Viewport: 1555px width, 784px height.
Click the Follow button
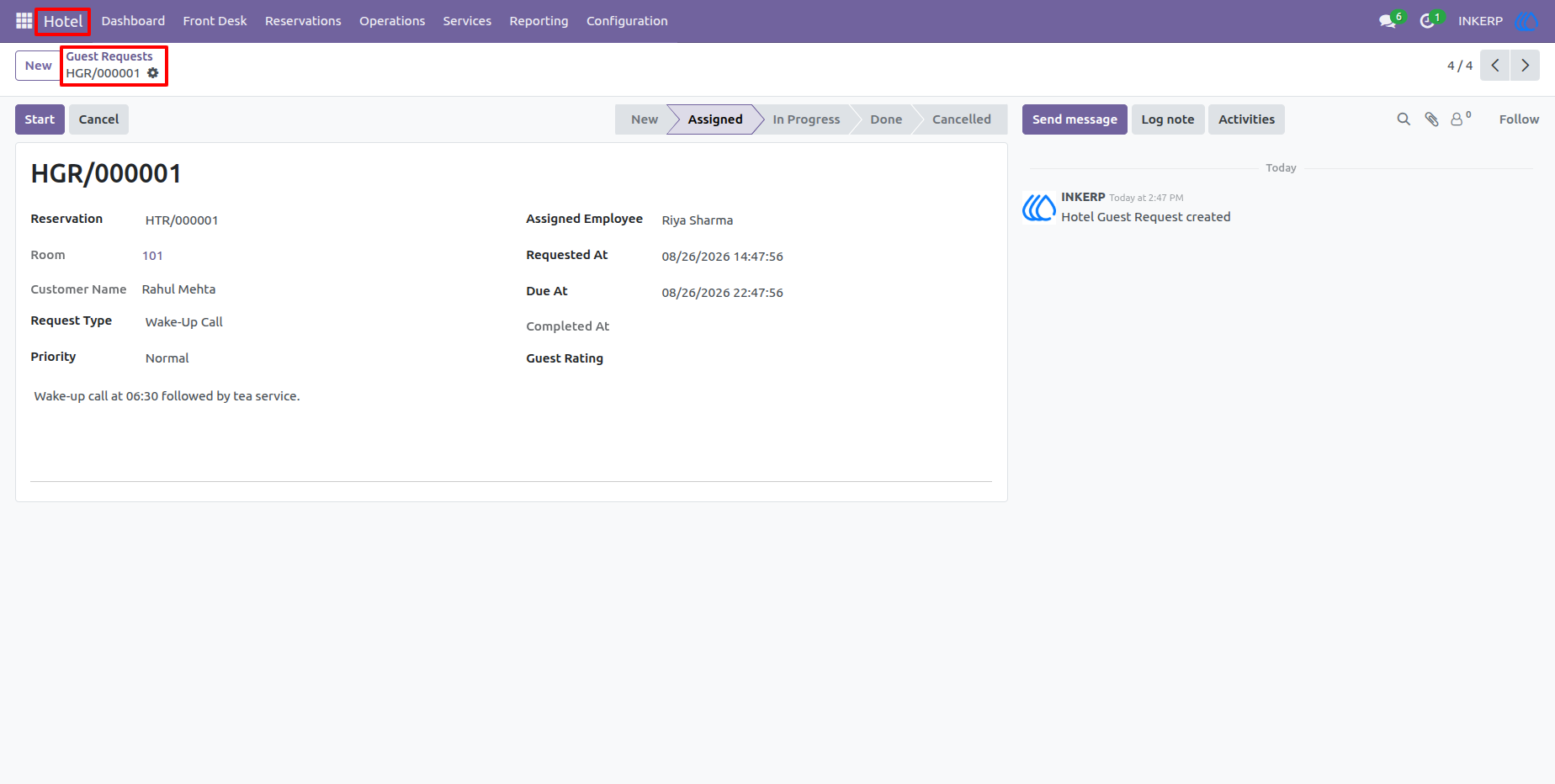coord(1519,119)
